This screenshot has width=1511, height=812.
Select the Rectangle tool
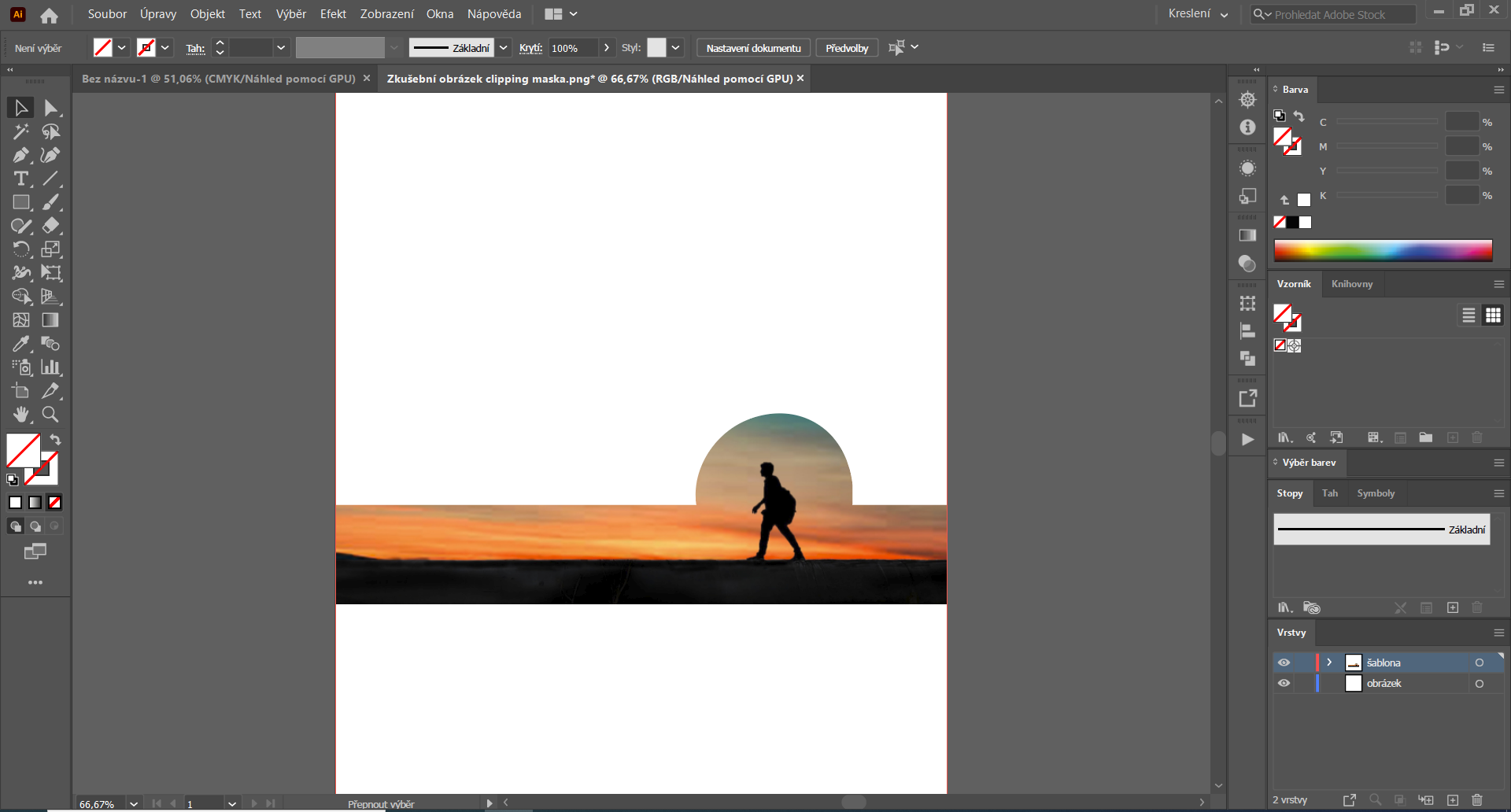click(20, 202)
